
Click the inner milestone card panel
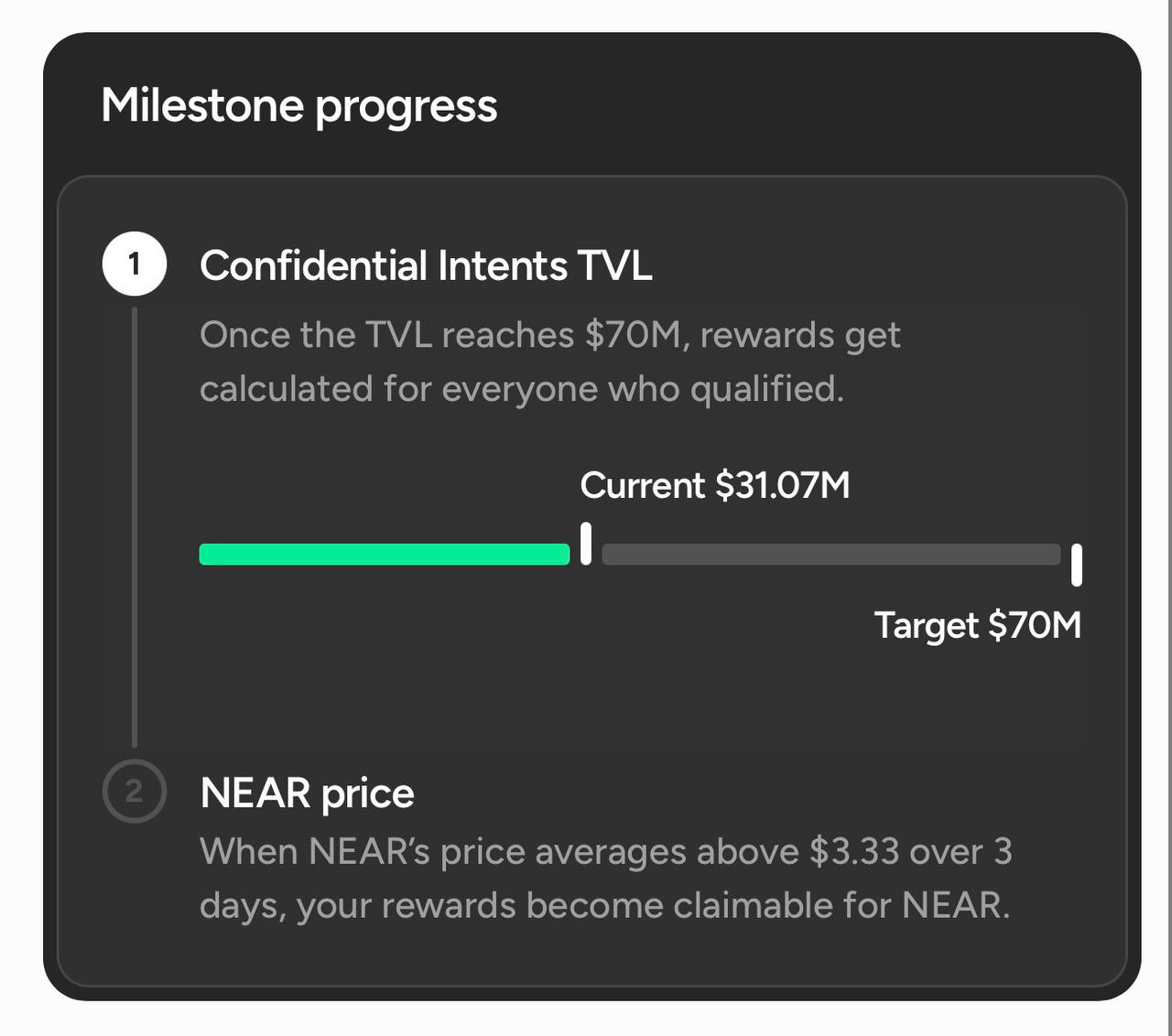[591, 581]
